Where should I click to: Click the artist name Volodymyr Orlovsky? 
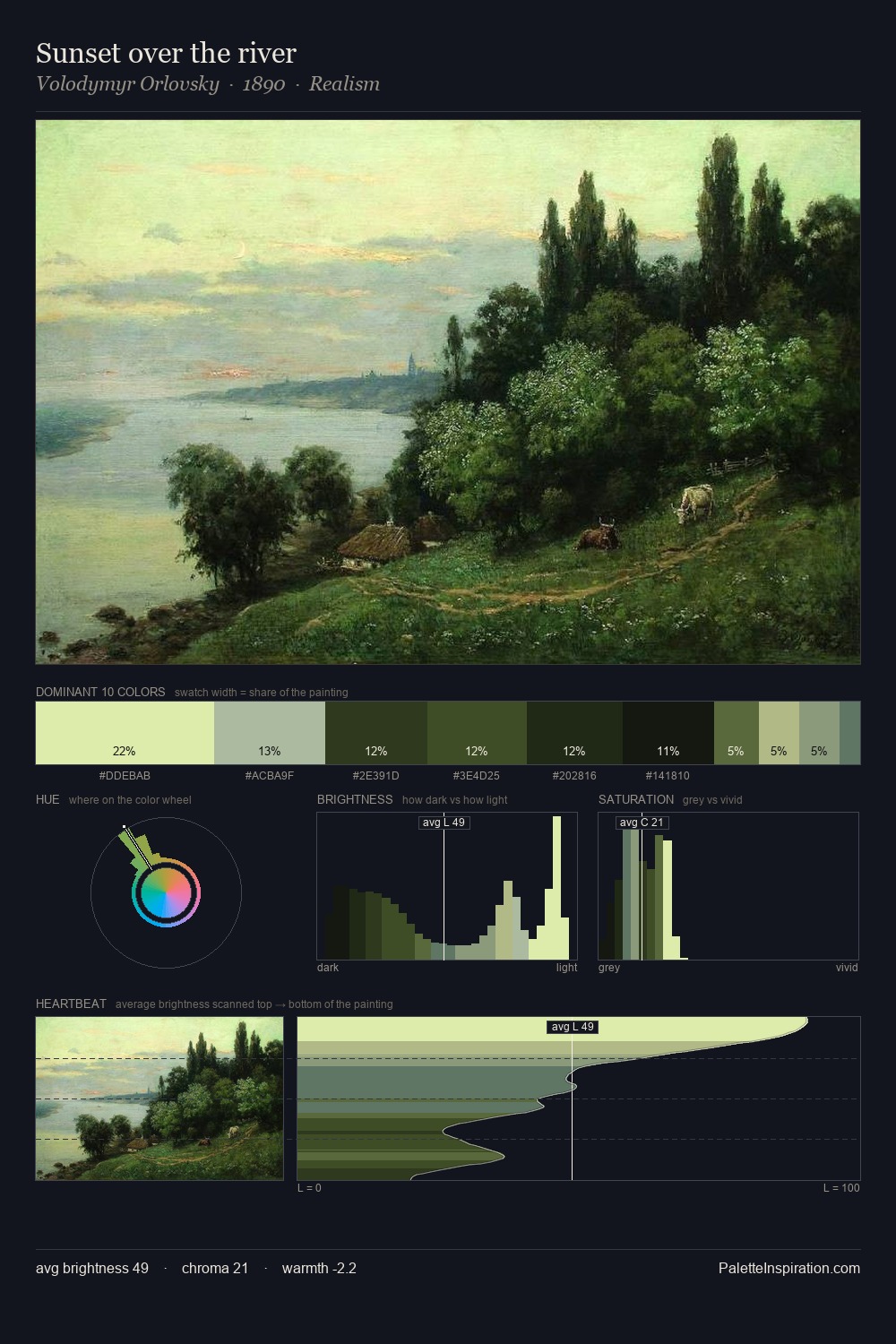pyautogui.click(x=127, y=84)
